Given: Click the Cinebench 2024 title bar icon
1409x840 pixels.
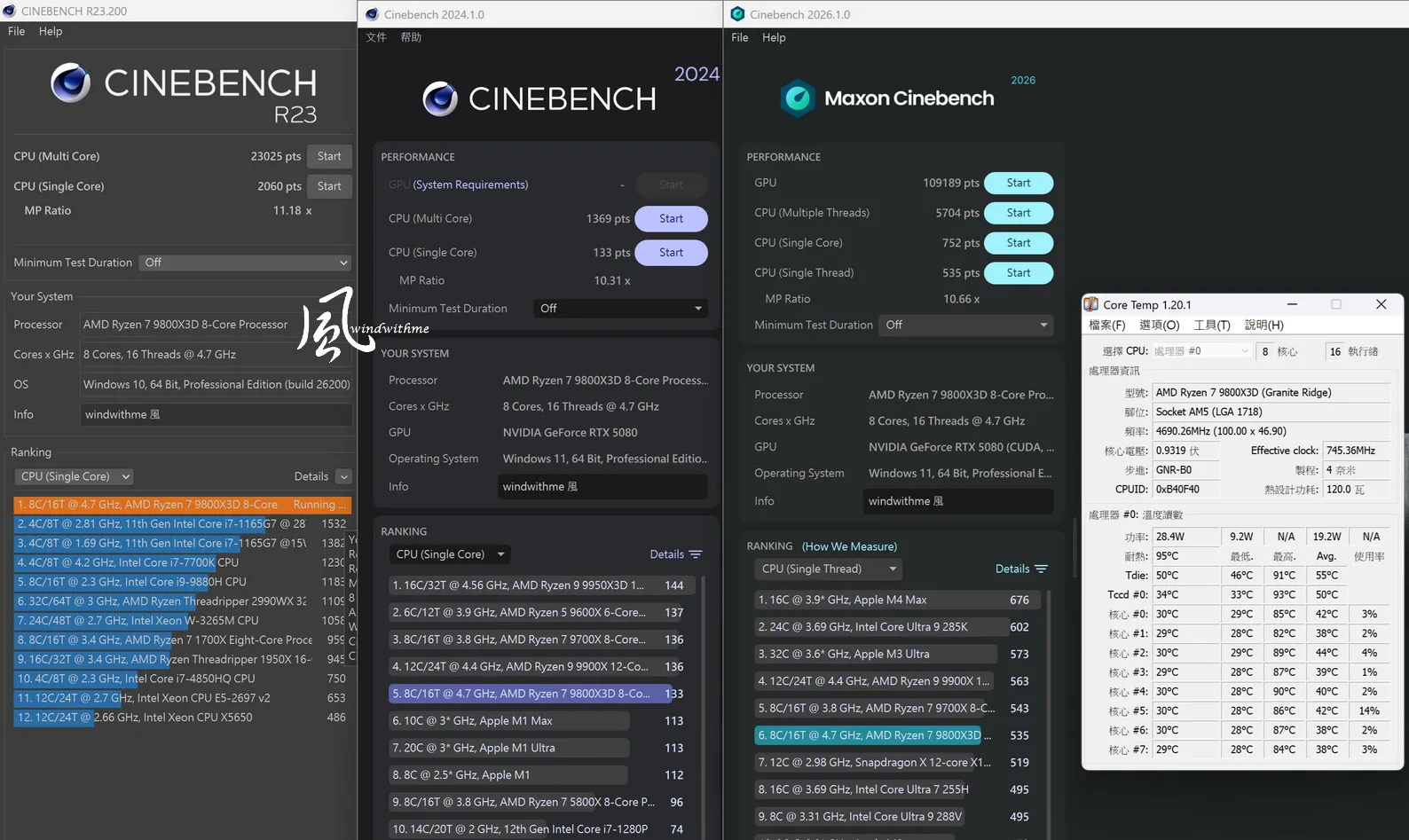Looking at the screenshot, I should click(x=373, y=14).
